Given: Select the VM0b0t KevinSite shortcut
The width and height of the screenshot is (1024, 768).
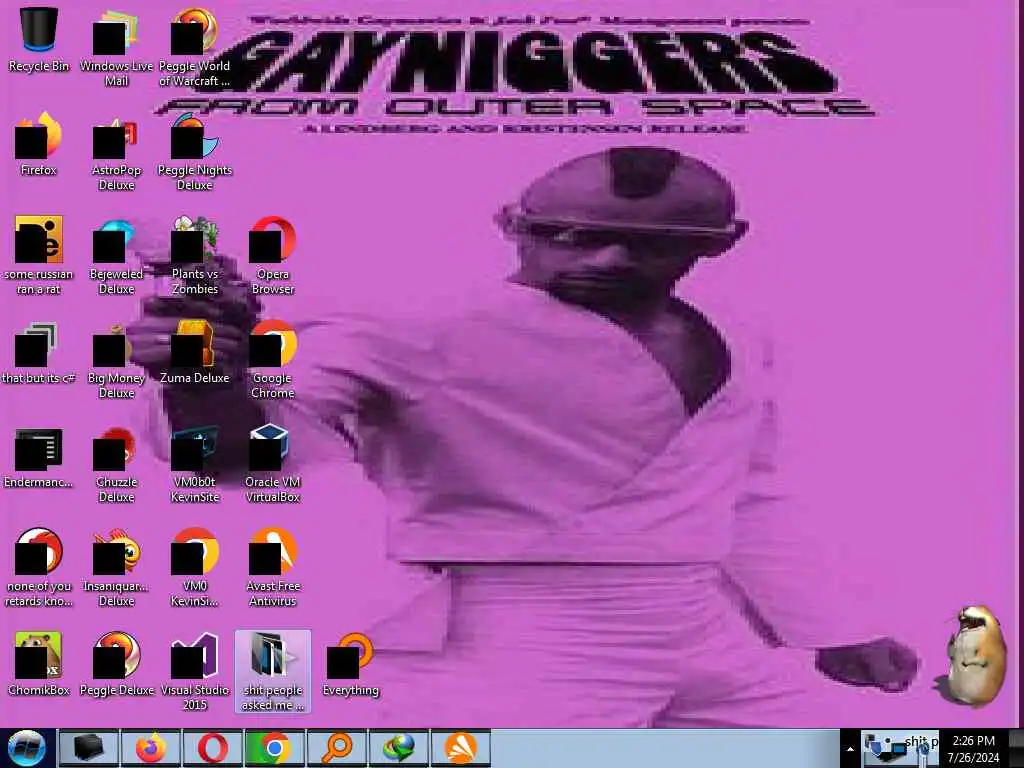Looking at the screenshot, I should point(195,464).
